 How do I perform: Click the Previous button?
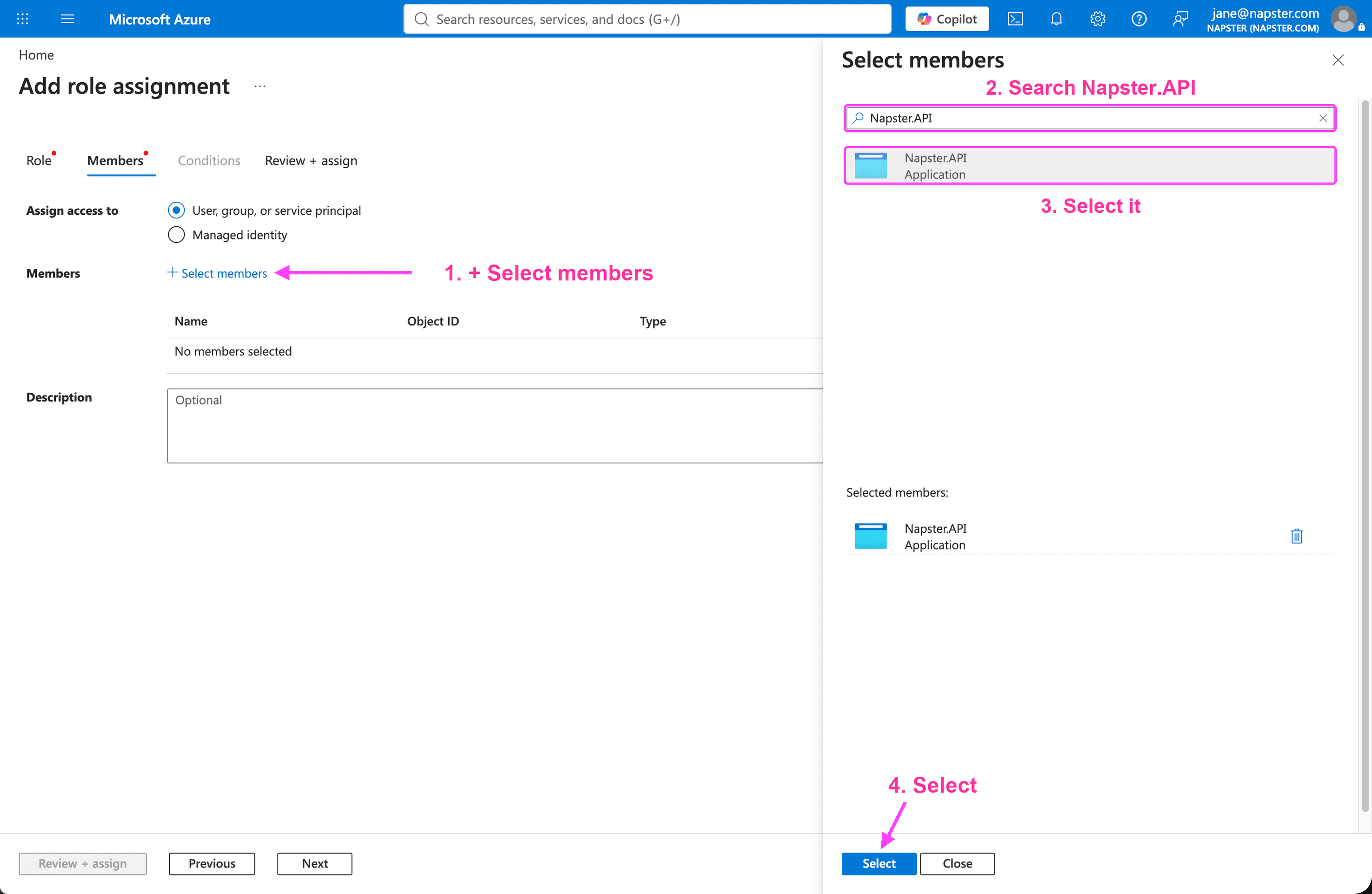click(212, 863)
